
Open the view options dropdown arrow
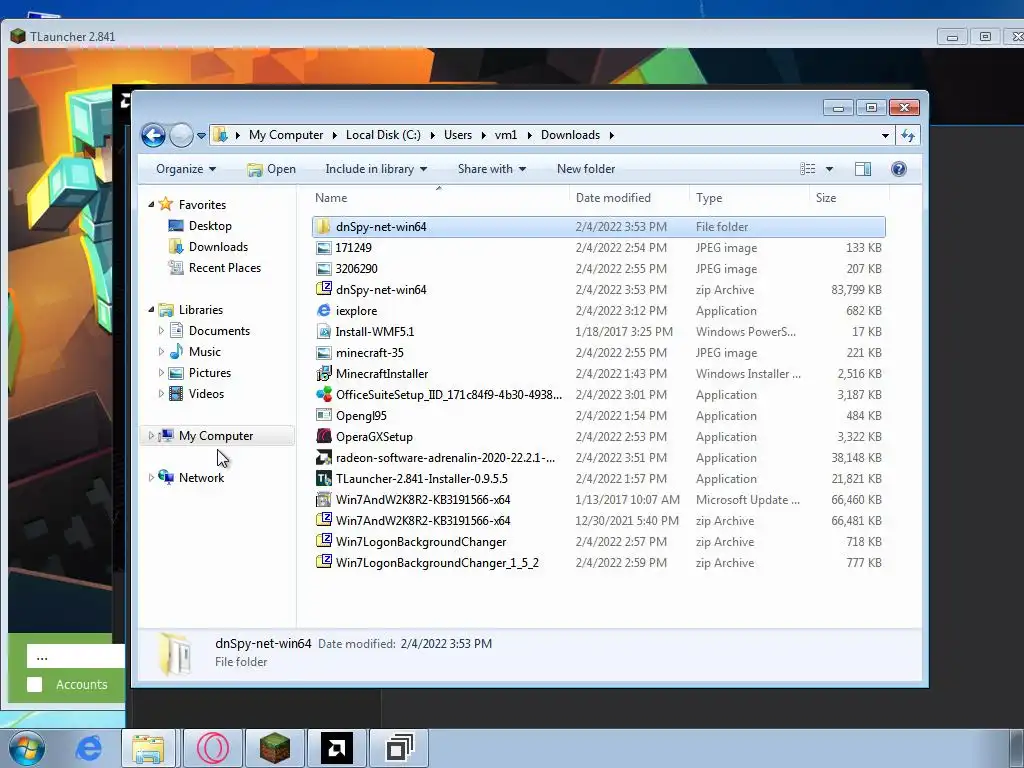[x=829, y=169]
